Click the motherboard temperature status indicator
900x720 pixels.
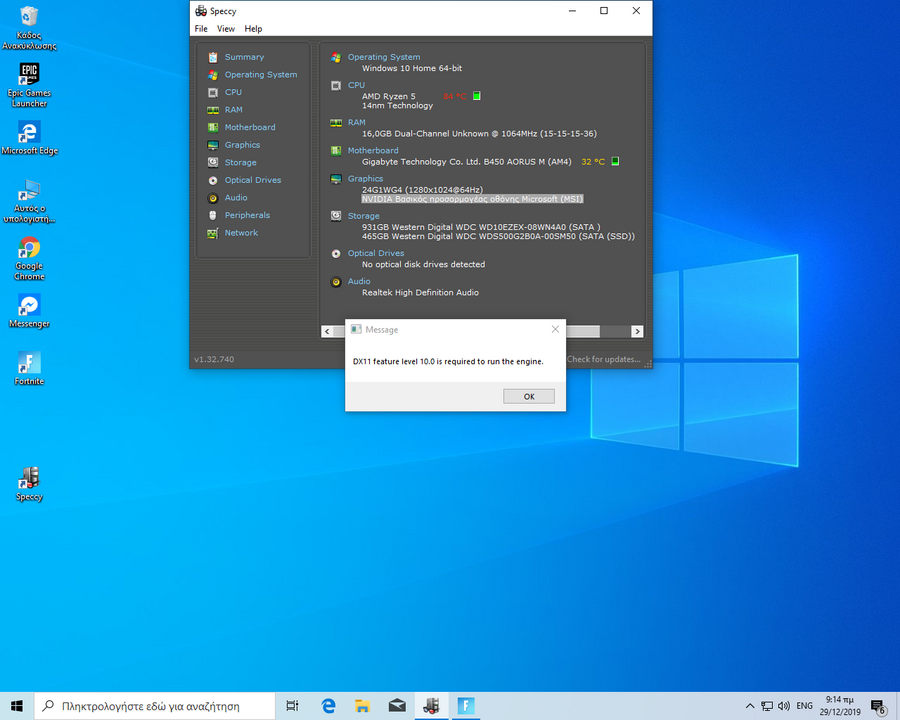[615, 161]
